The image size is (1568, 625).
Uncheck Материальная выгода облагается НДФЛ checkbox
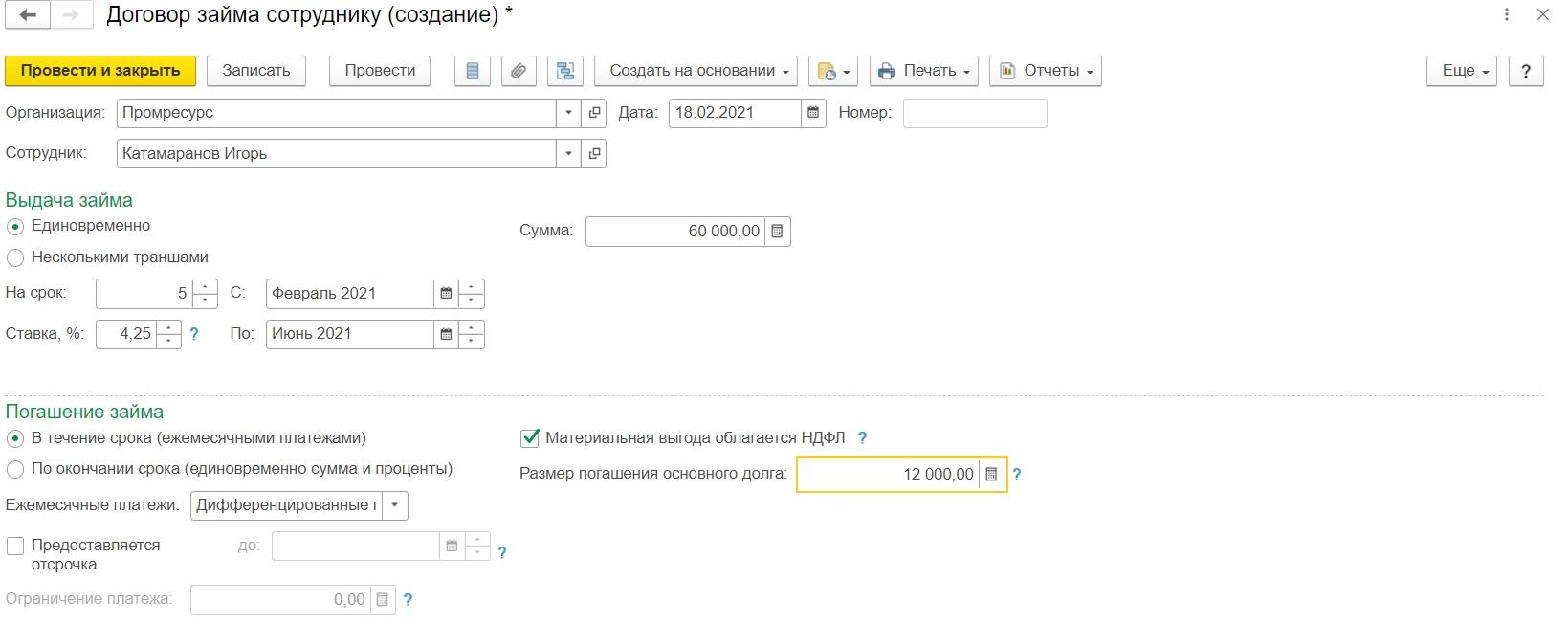(x=530, y=438)
